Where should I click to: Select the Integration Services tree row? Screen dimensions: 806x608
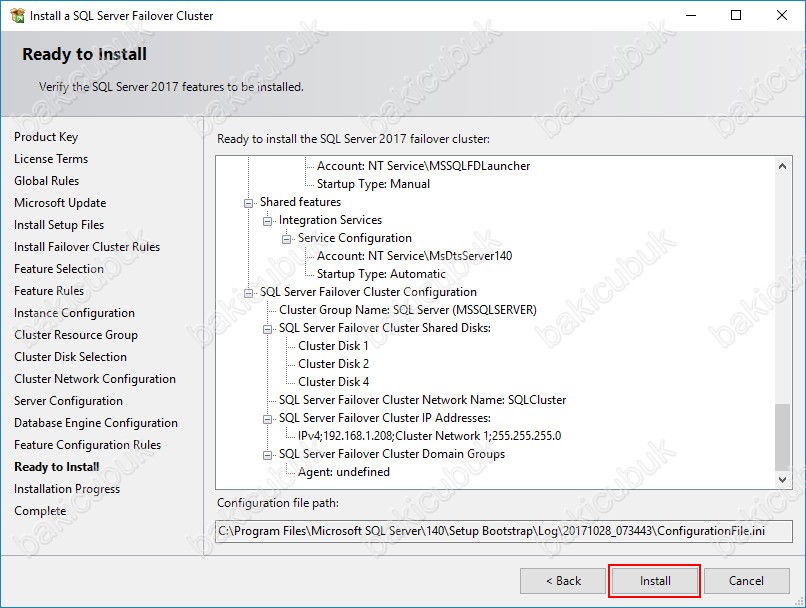[x=330, y=220]
